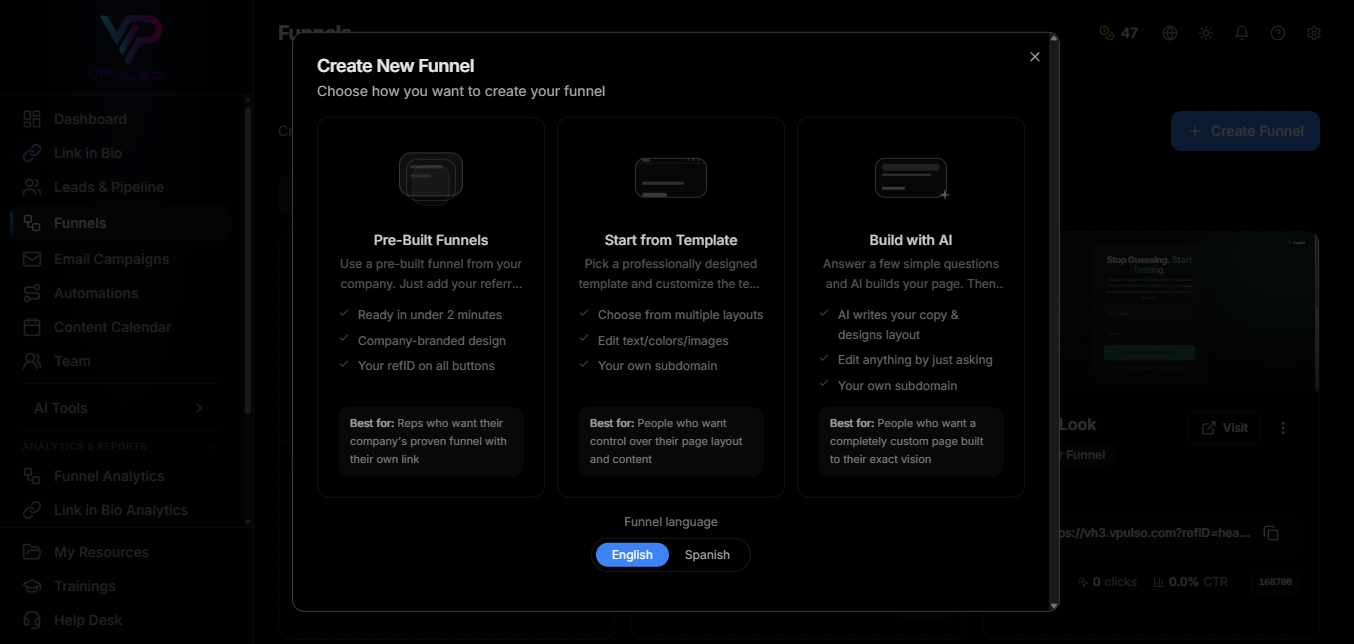Click the Funnels sidebar icon
The width and height of the screenshot is (1354, 644).
[x=33, y=223]
